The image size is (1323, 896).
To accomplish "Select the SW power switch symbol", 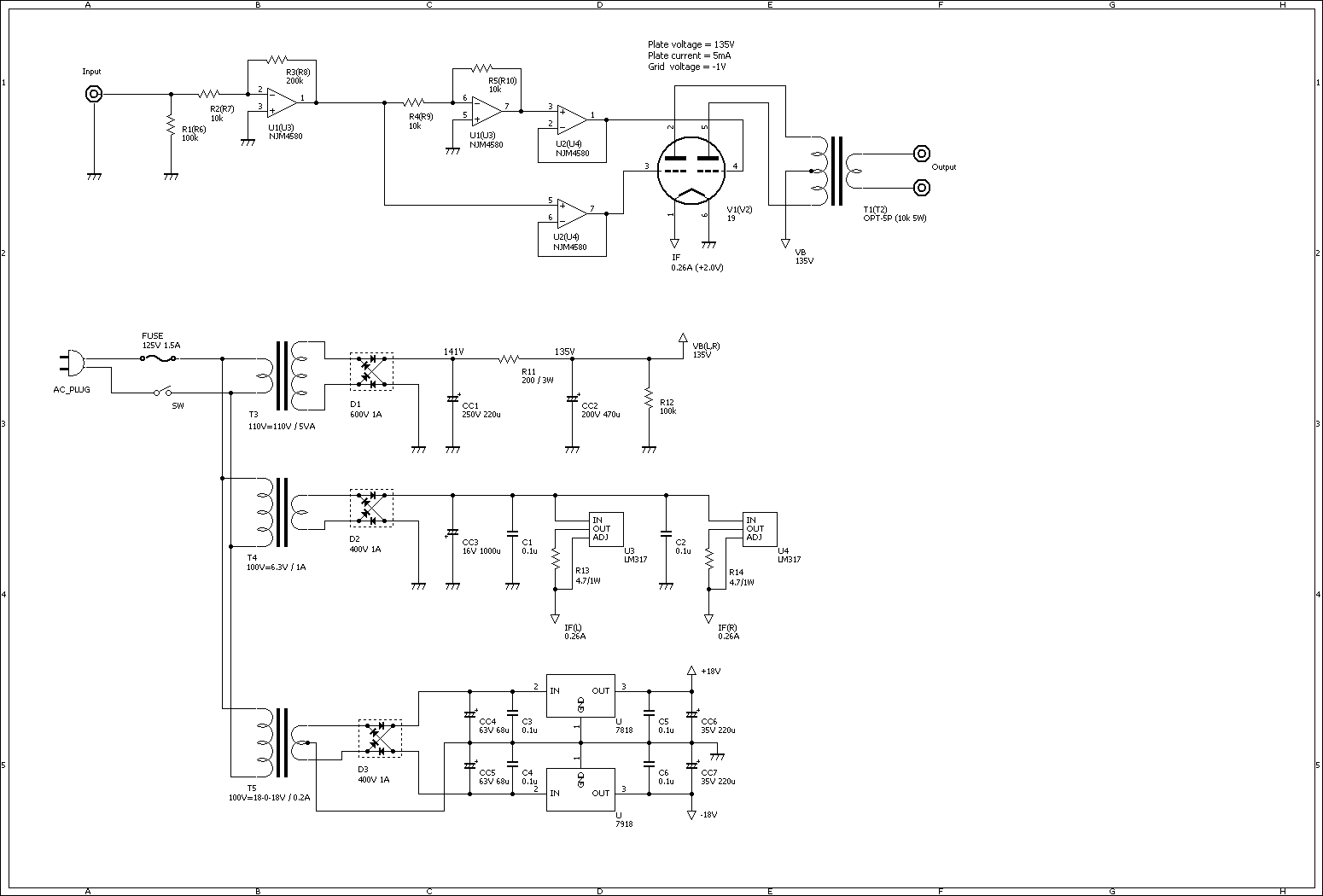I will pos(162,393).
